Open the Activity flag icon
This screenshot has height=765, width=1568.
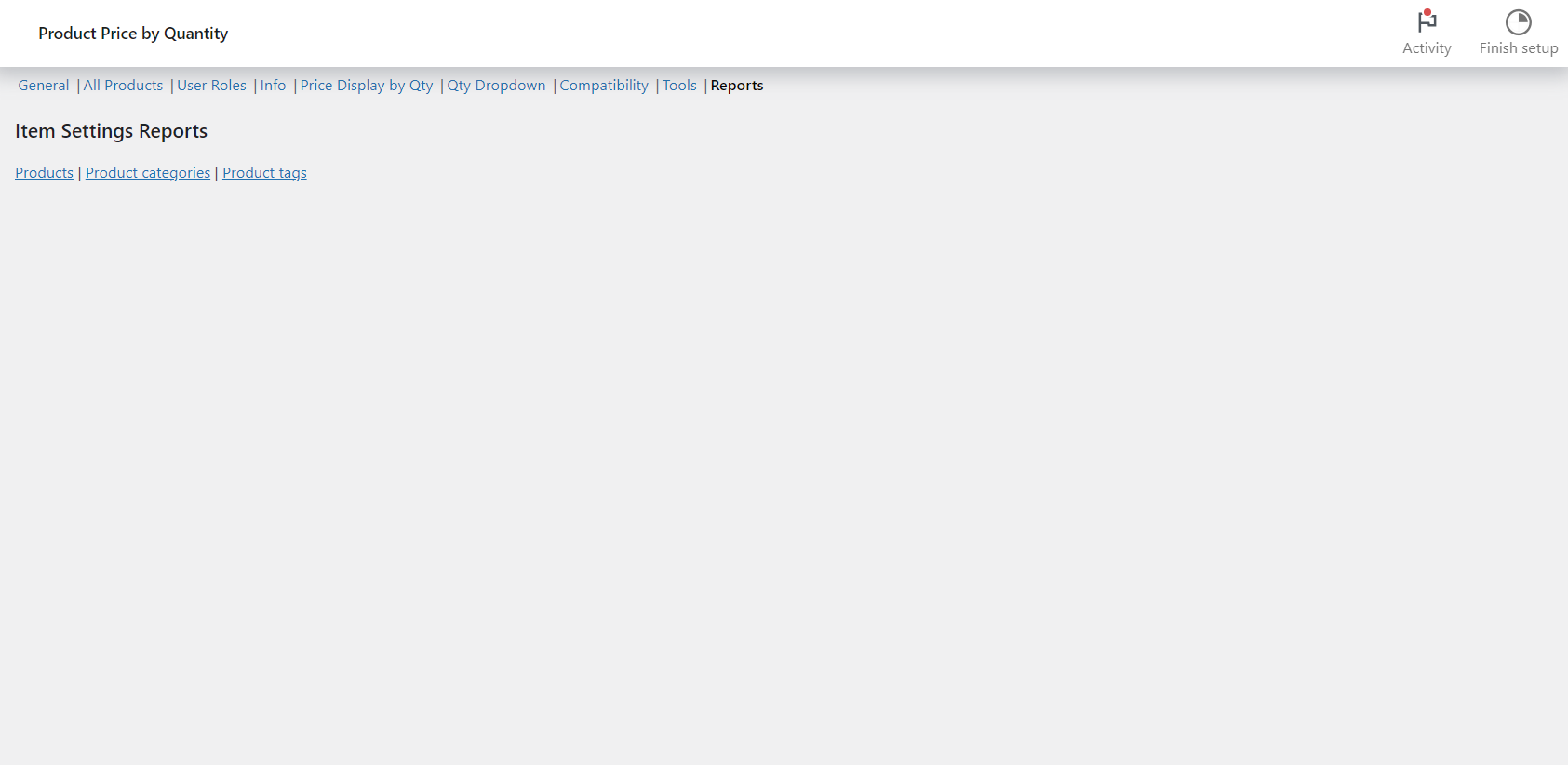[1427, 22]
